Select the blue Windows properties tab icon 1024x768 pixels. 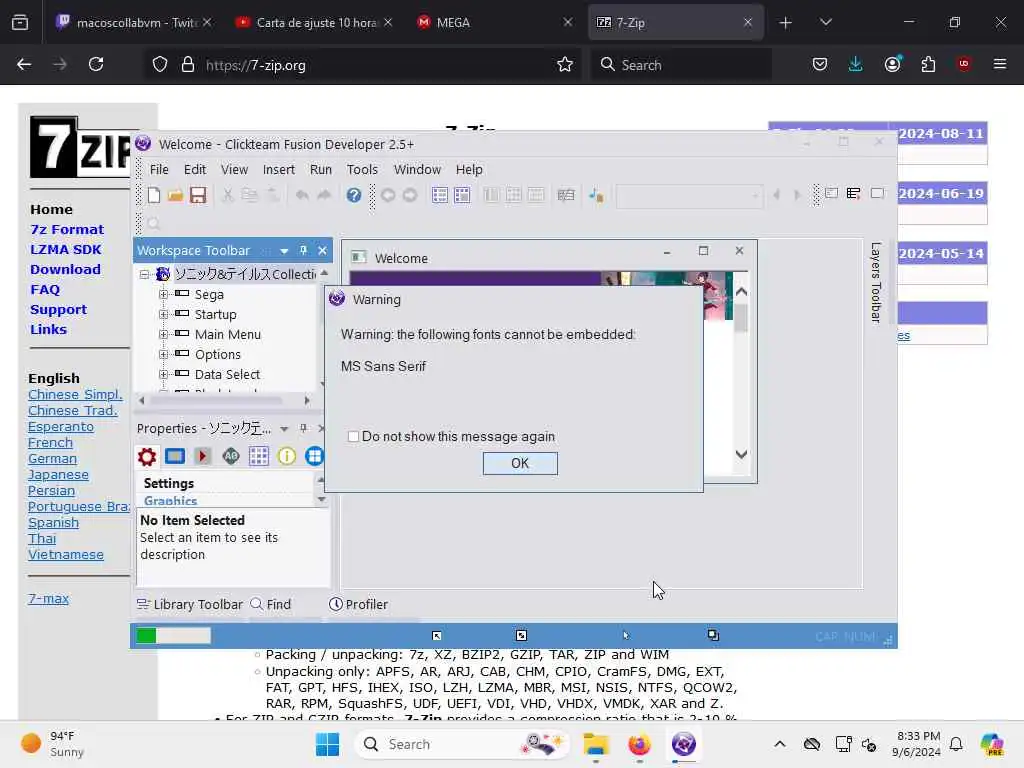314,456
